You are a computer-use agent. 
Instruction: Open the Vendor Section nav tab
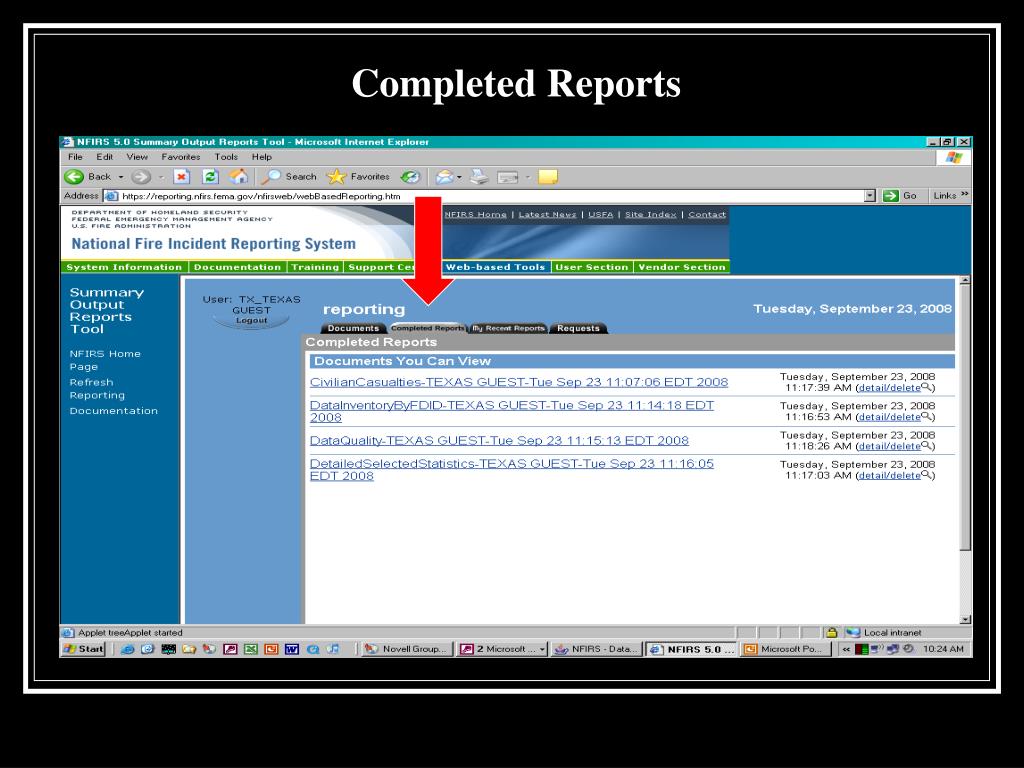click(x=682, y=266)
